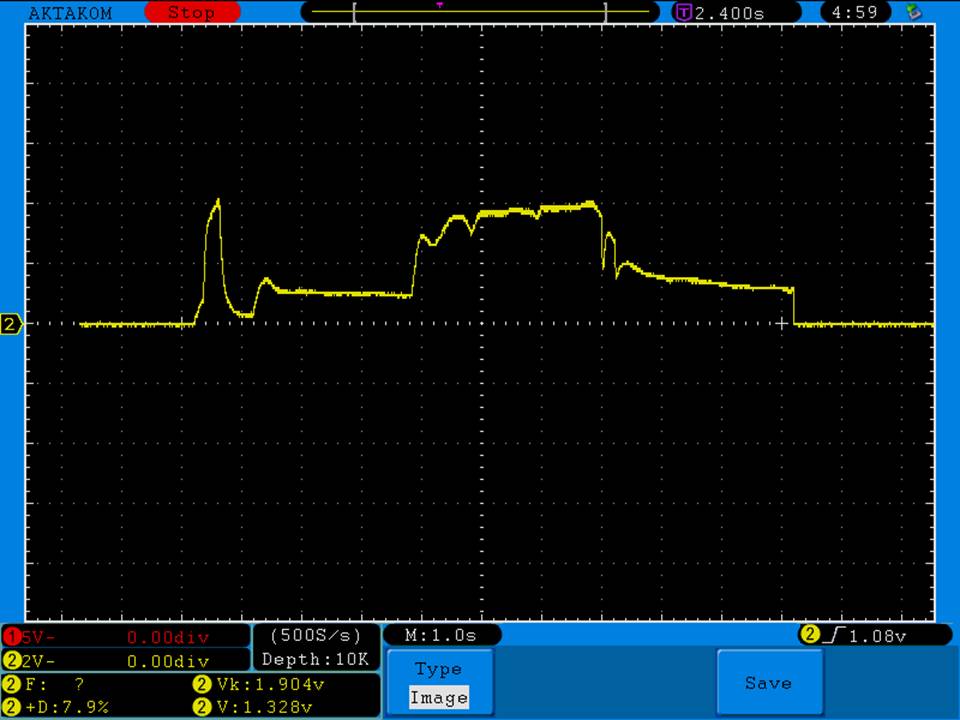
Task: Click the USB storage icon at top right
Action: tap(913, 11)
